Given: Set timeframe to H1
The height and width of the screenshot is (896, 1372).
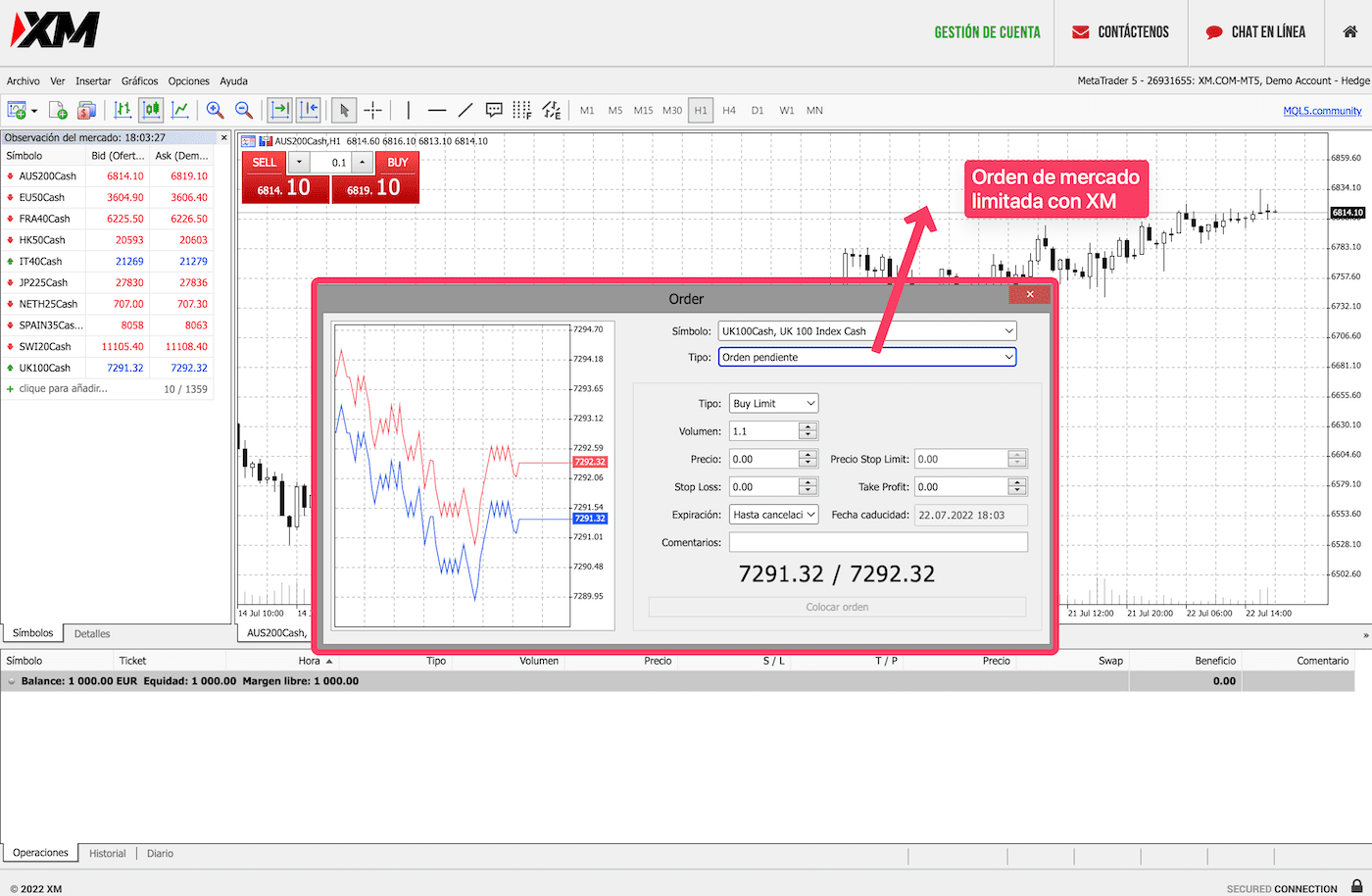Looking at the screenshot, I should coord(701,110).
